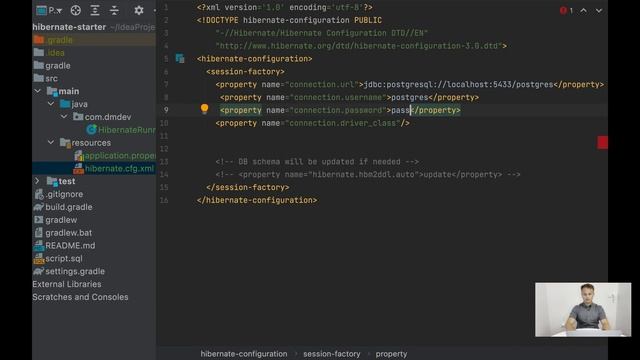Open gradlew.bat file

click(x=63, y=233)
